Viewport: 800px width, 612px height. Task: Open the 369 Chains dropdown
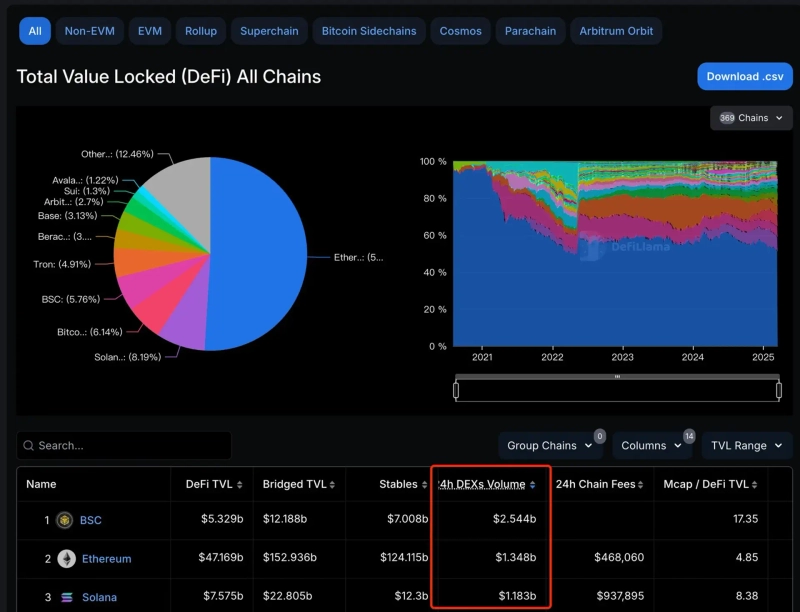(x=751, y=118)
